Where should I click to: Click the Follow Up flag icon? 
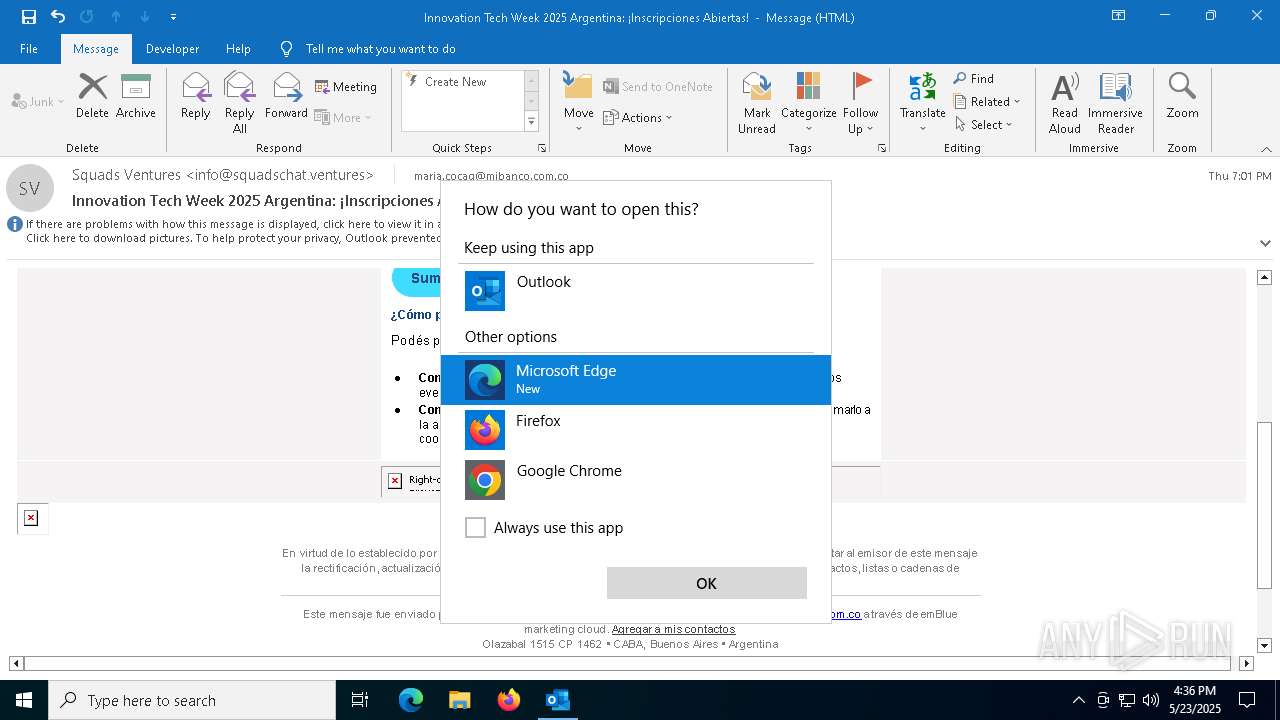[860, 87]
